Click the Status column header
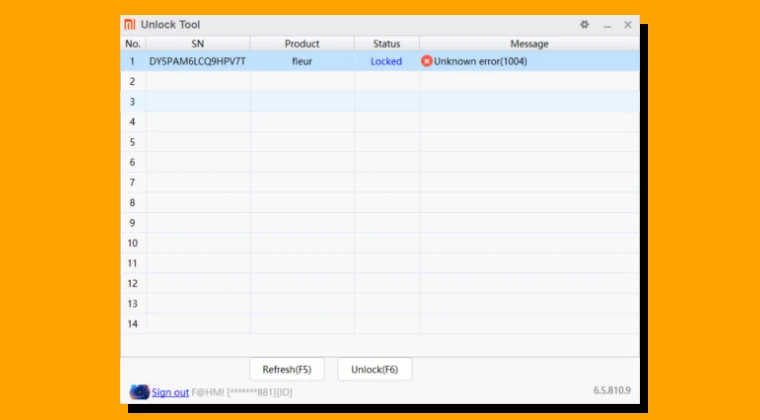 pyautogui.click(x=386, y=44)
